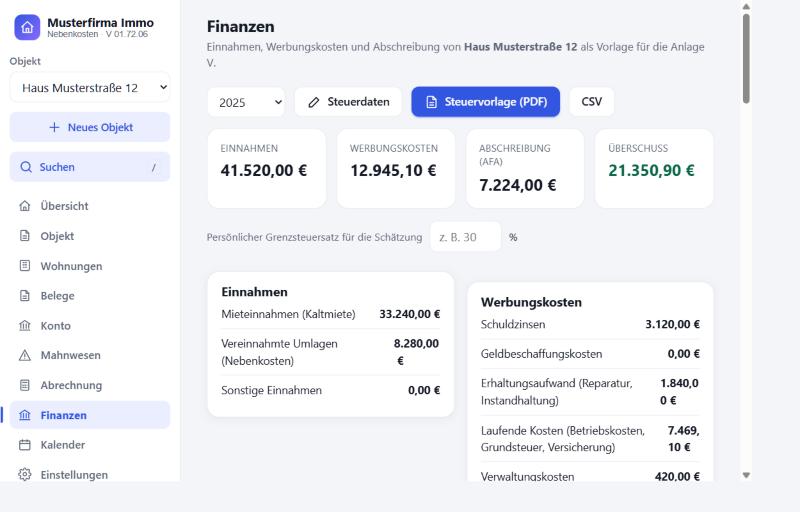This screenshot has width=800, height=512.
Task: Click the Grenzsteuersatz input field z. B. 30
Action: pyautogui.click(x=466, y=237)
